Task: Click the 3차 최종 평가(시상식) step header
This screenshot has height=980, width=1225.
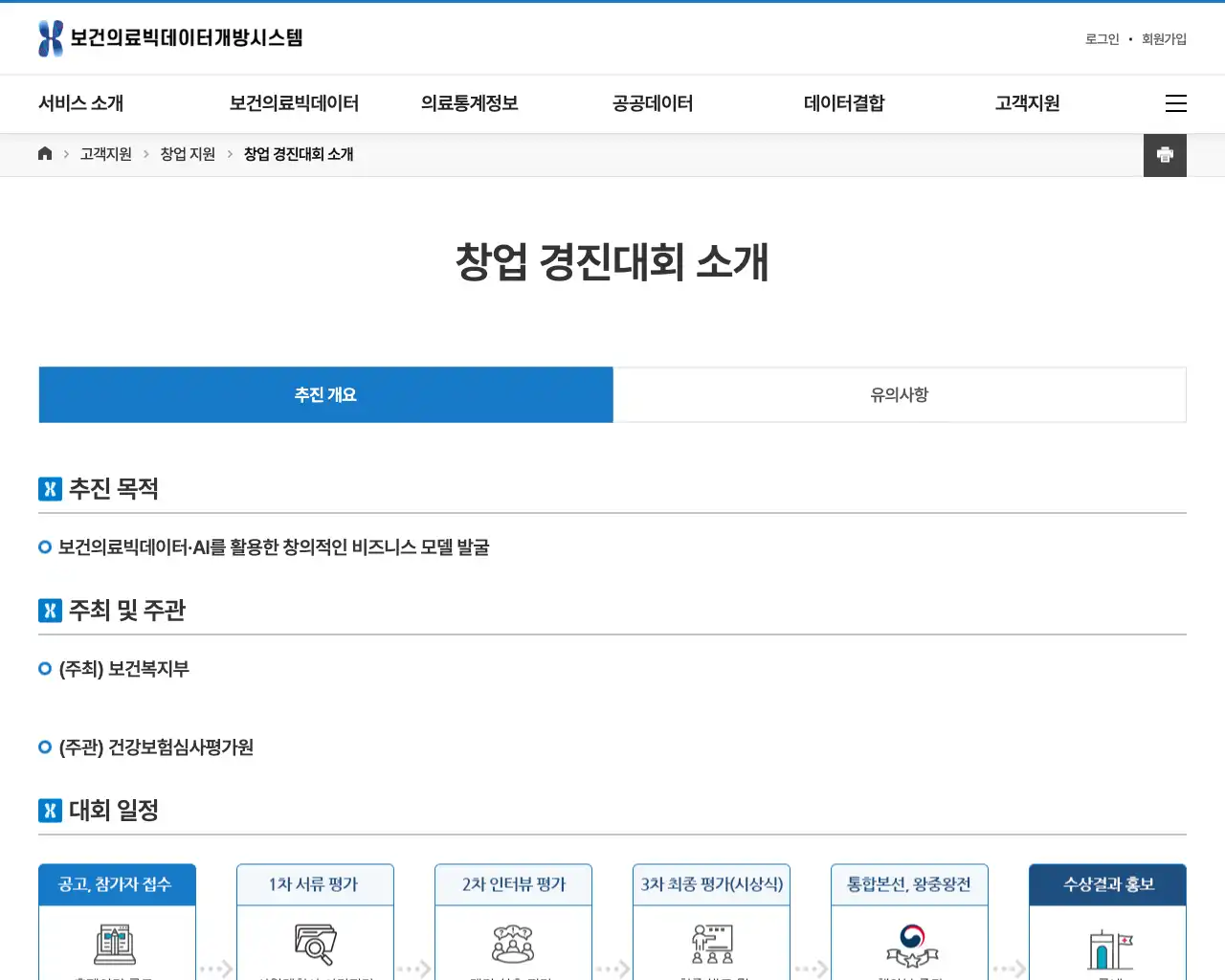Action: click(711, 885)
